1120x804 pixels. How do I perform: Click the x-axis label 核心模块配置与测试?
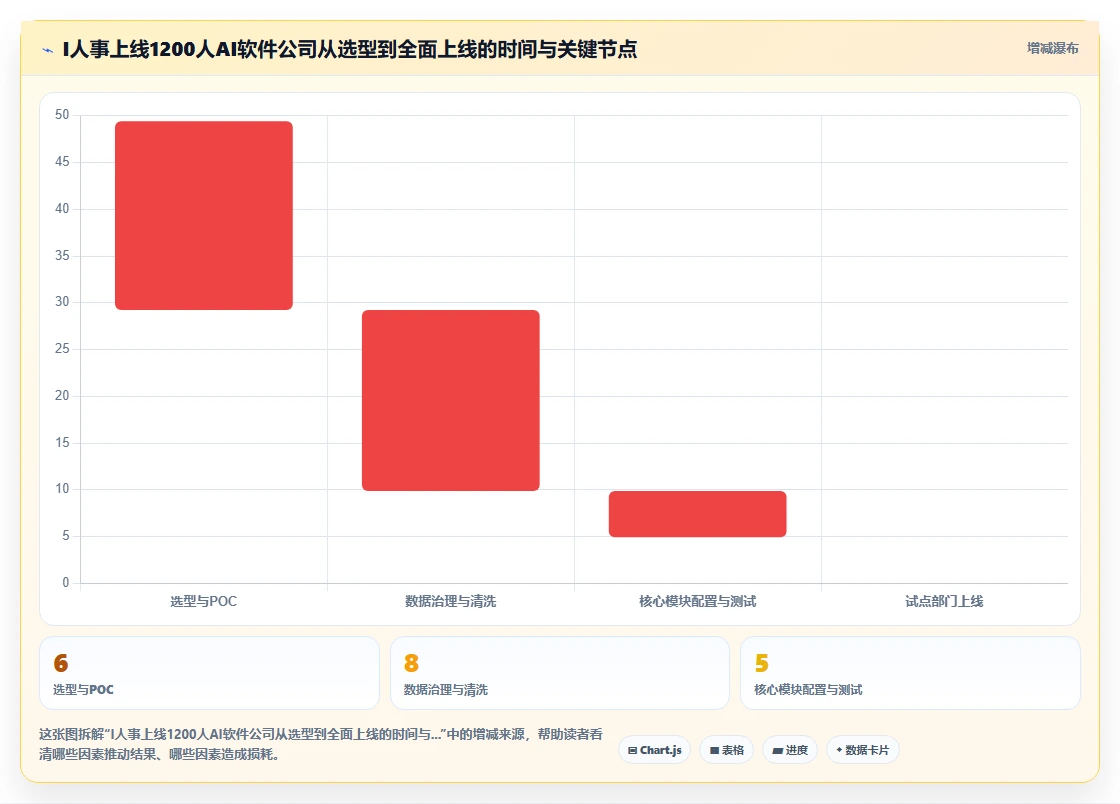pos(698,601)
